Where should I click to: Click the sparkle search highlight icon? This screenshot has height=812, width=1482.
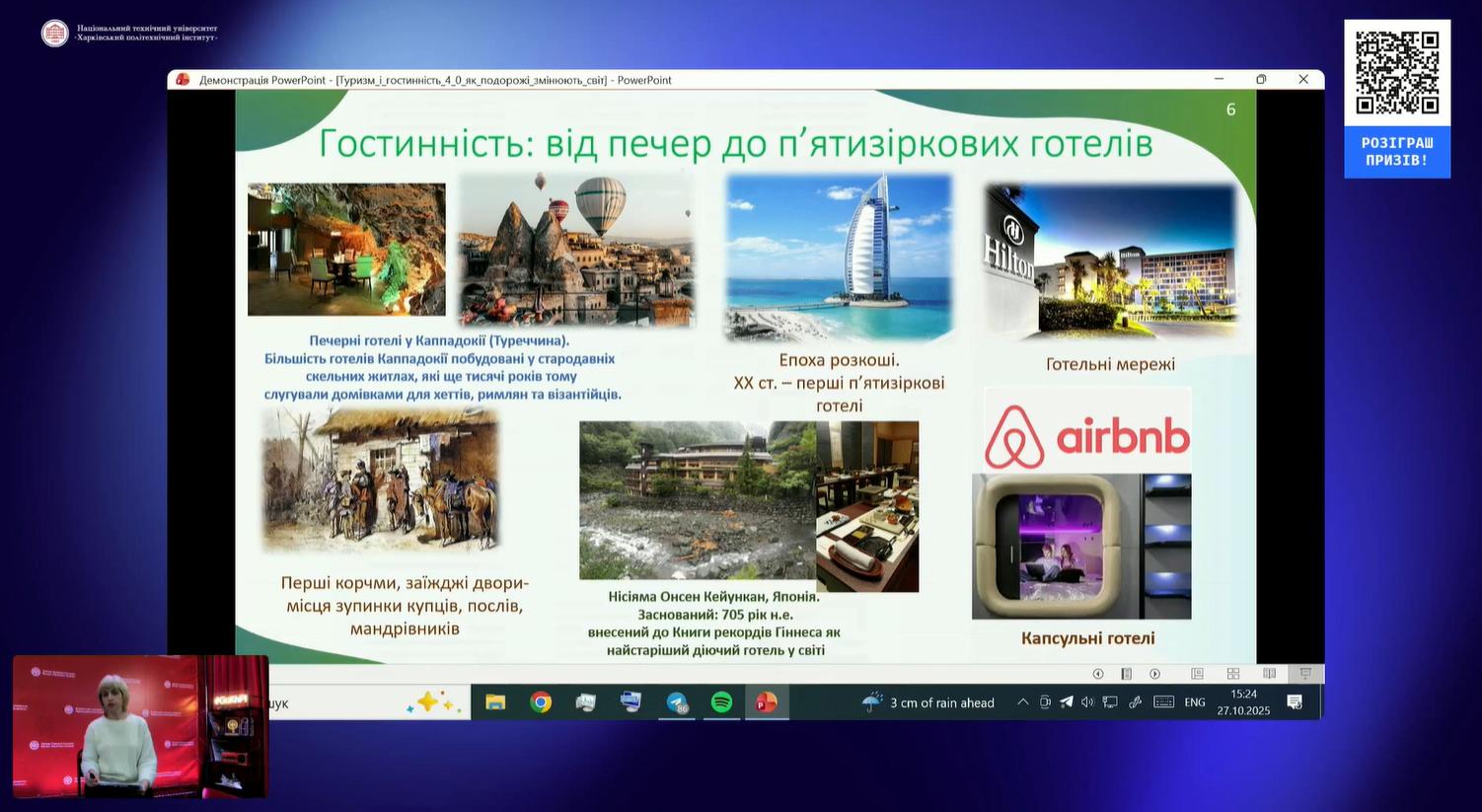tap(433, 702)
